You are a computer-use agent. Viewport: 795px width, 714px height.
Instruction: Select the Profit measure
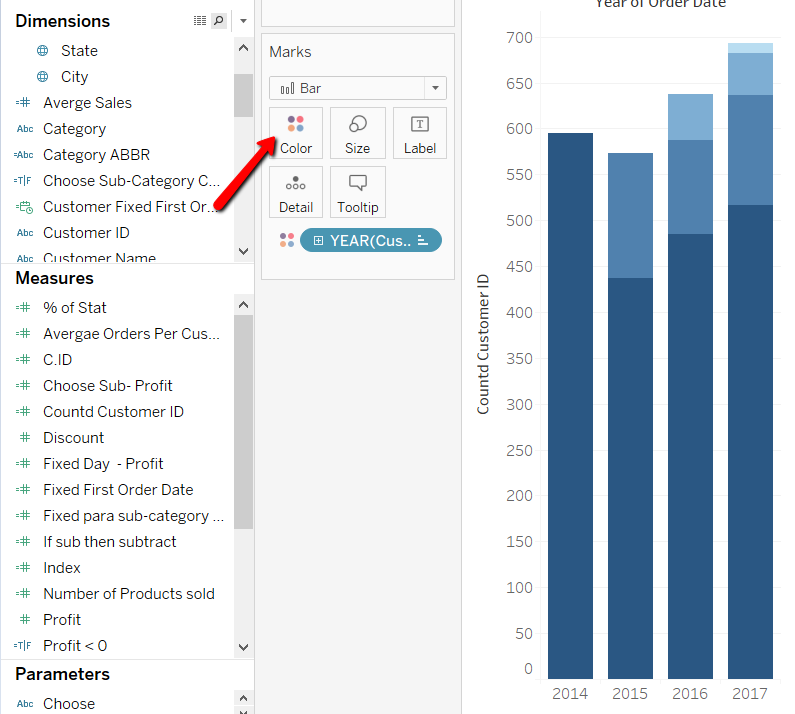click(62, 620)
